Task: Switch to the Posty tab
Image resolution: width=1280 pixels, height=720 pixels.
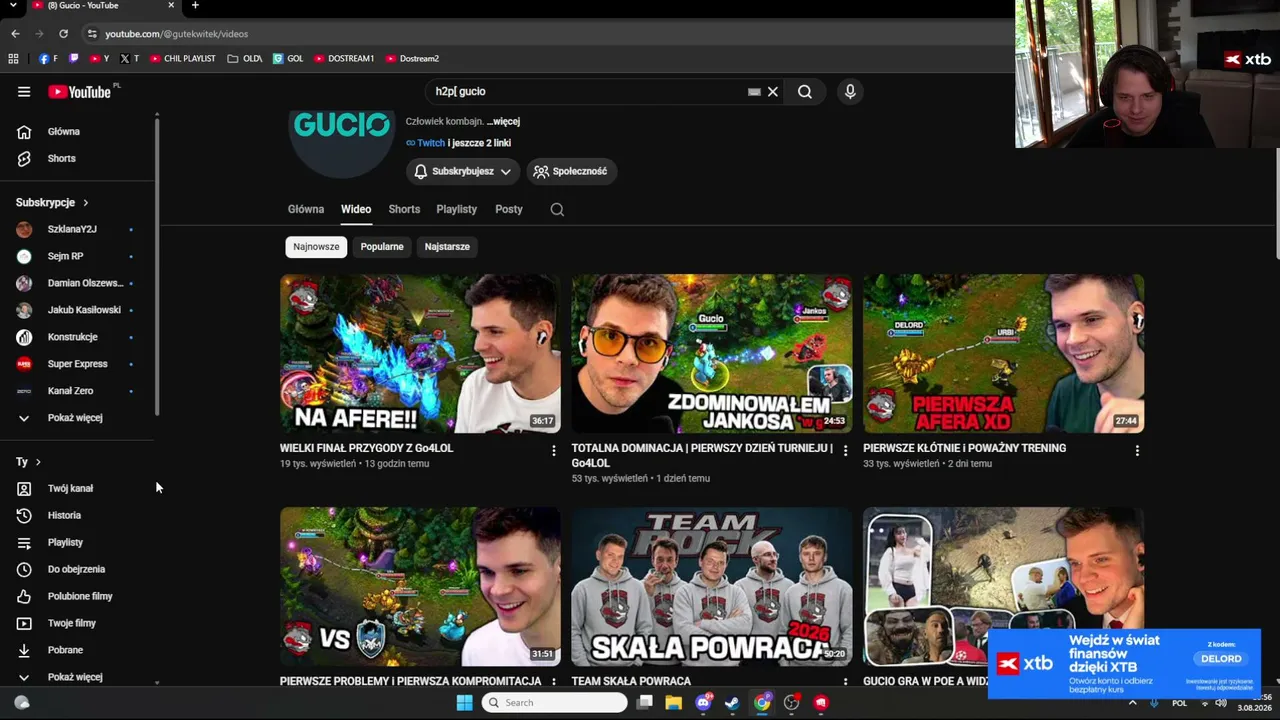Action: click(x=509, y=210)
